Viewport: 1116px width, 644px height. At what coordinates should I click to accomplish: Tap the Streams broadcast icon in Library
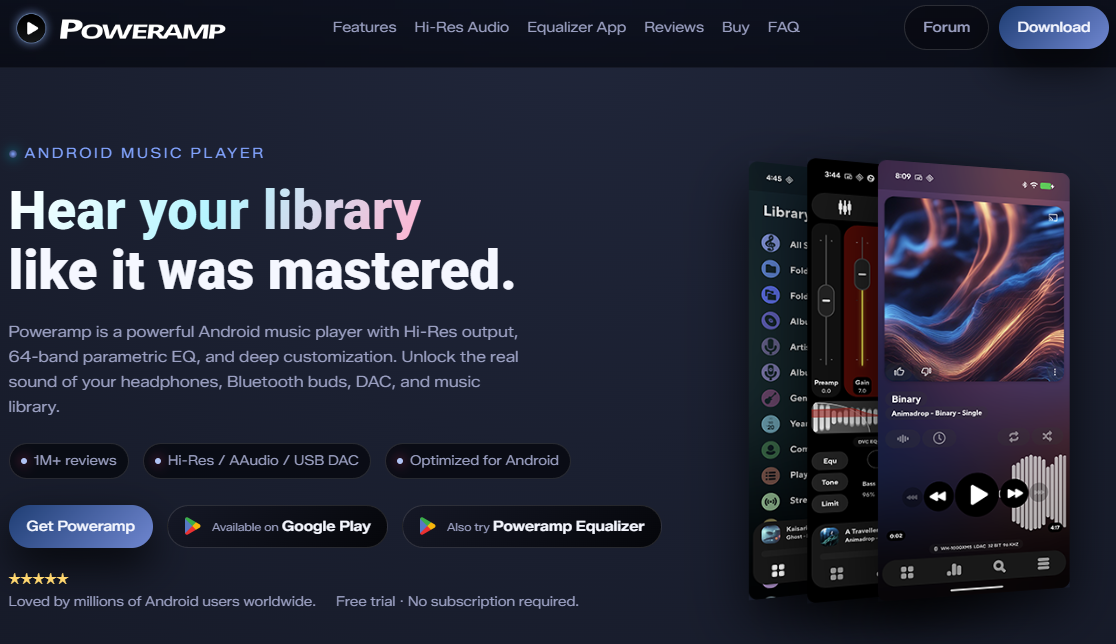[x=770, y=502]
